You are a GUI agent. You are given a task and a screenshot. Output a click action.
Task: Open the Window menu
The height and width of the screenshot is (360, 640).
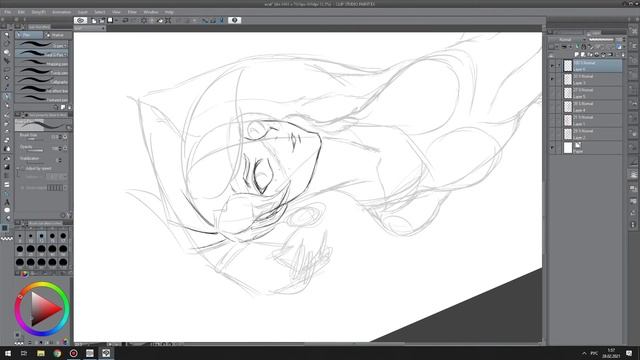click(x=151, y=12)
